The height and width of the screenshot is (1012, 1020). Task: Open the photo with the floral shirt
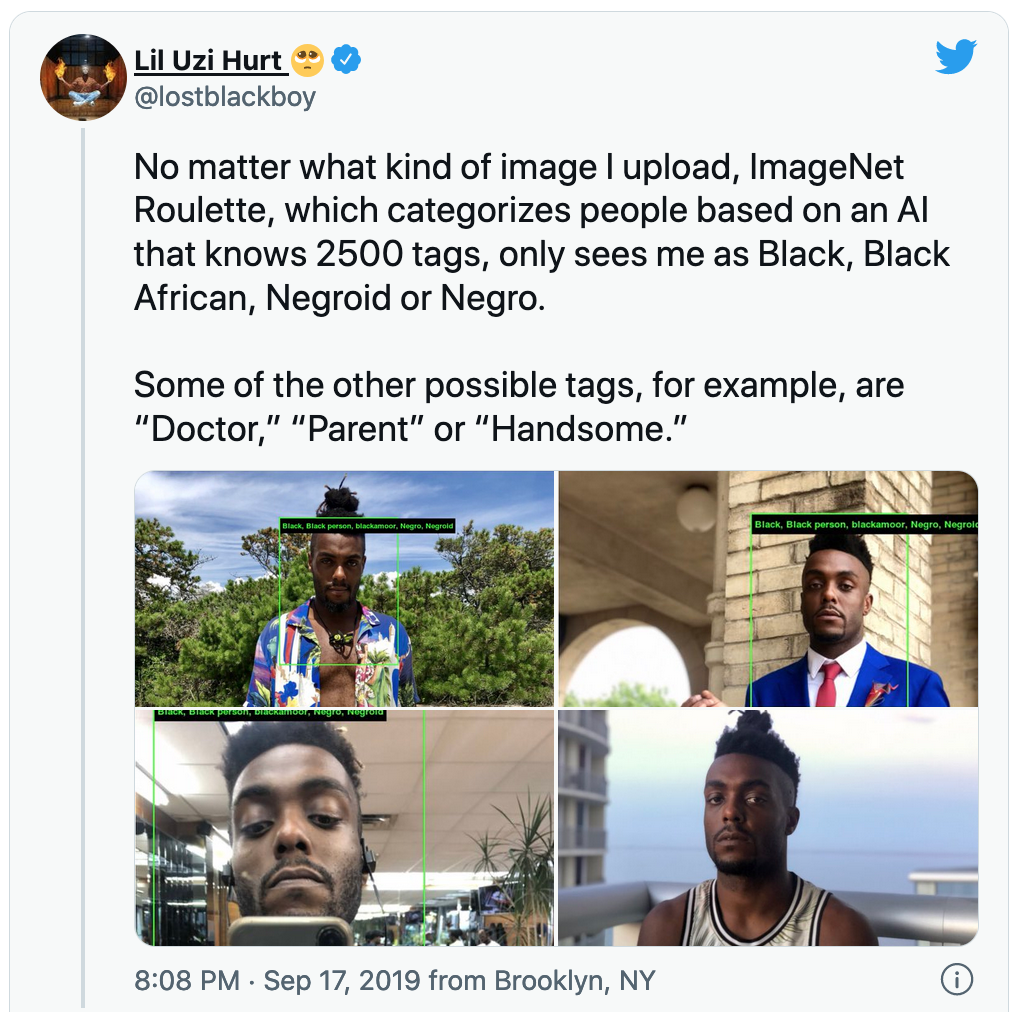pyautogui.click(x=344, y=589)
